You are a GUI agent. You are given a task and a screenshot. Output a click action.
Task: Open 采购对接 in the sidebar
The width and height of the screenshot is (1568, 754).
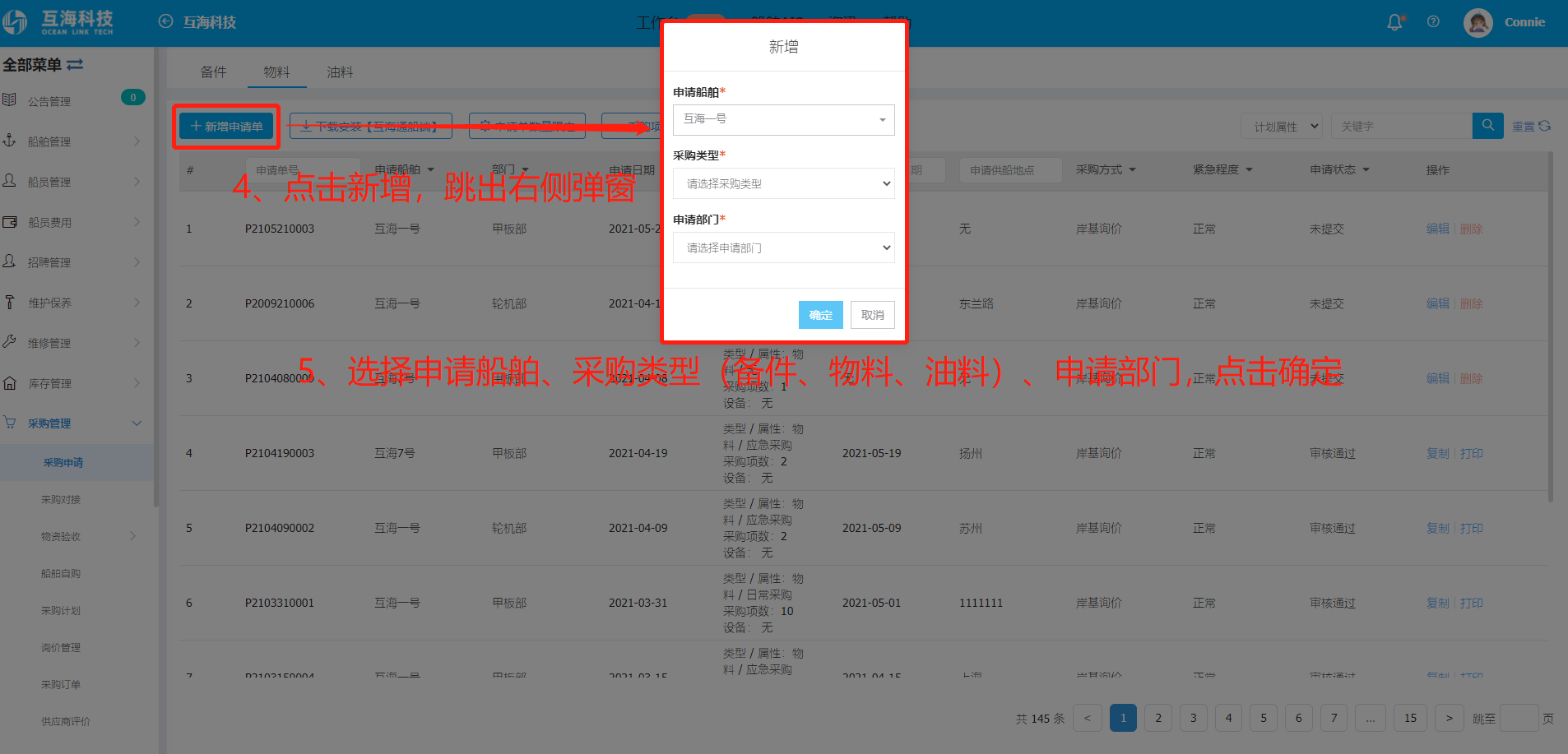coord(61,499)
